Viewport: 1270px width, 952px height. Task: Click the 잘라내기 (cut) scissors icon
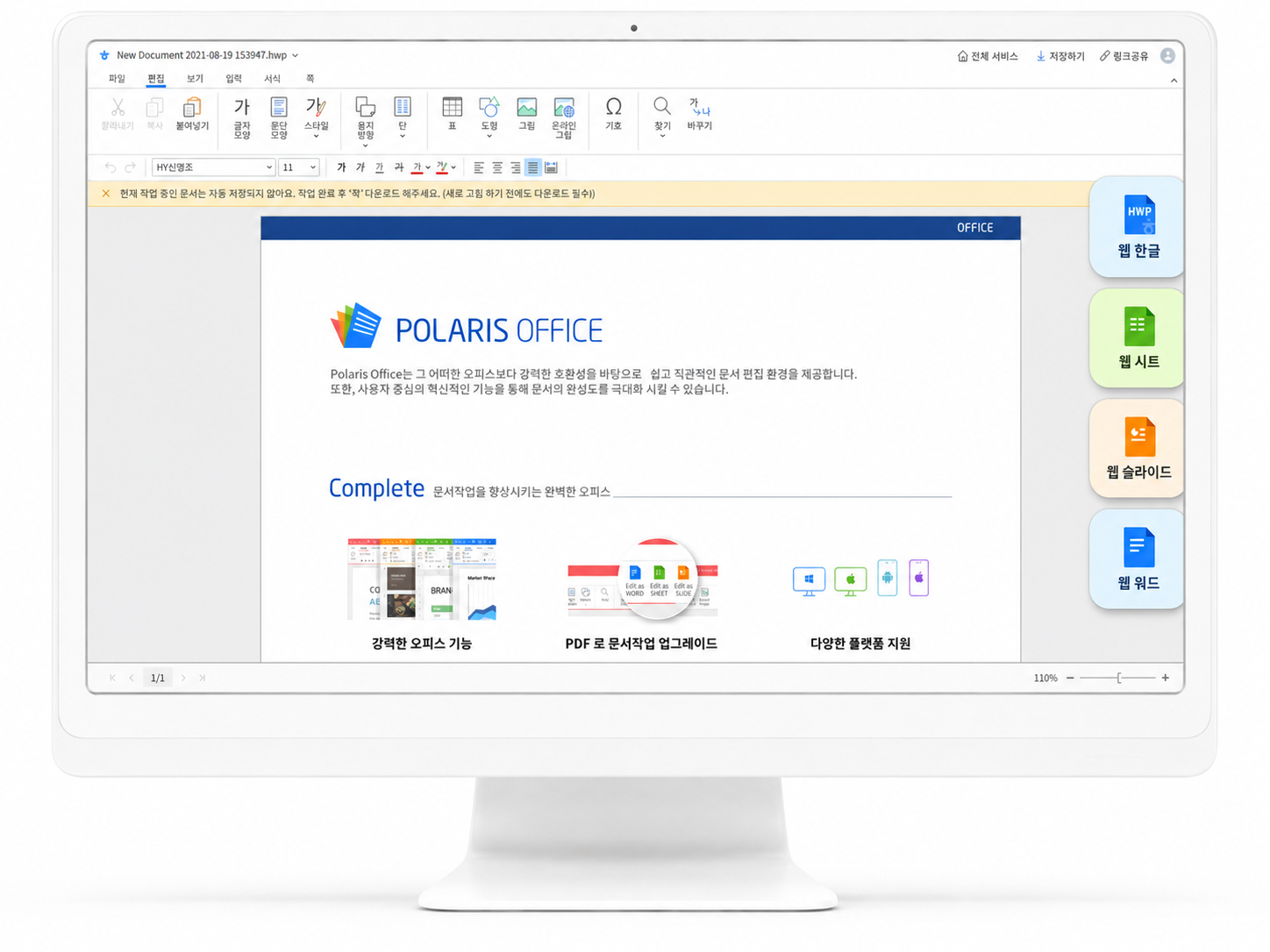pyautogui.click(x=118, y=109)
